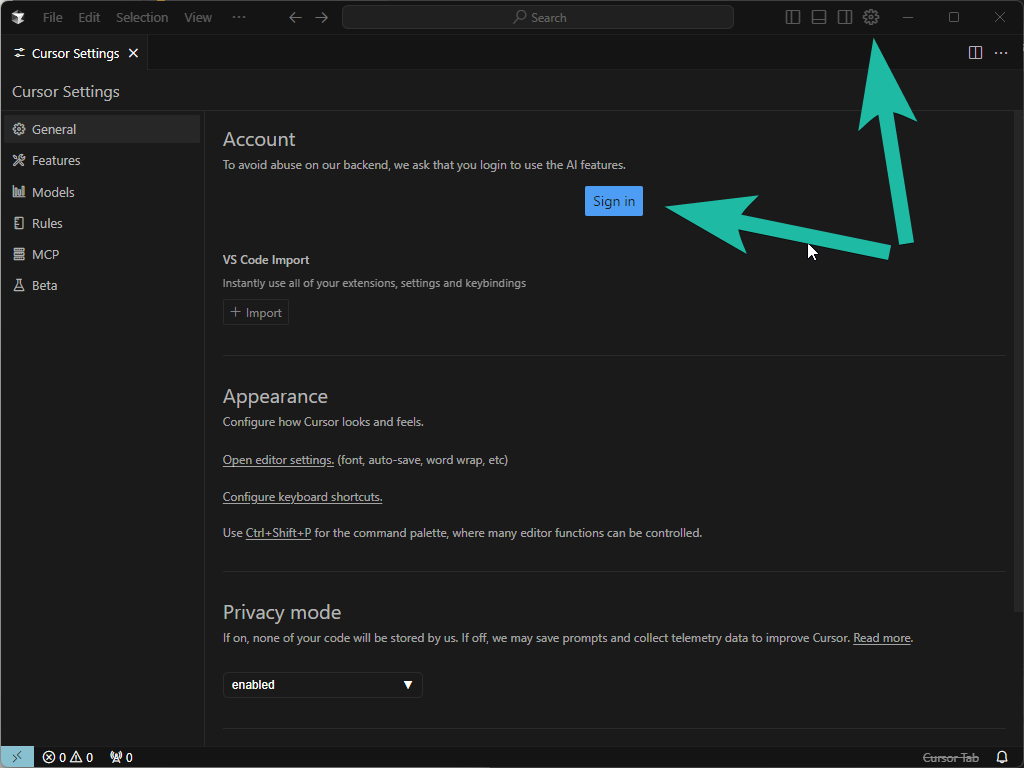Open the View menu
Screen dimensions: 1024x768
coord(198,18)
